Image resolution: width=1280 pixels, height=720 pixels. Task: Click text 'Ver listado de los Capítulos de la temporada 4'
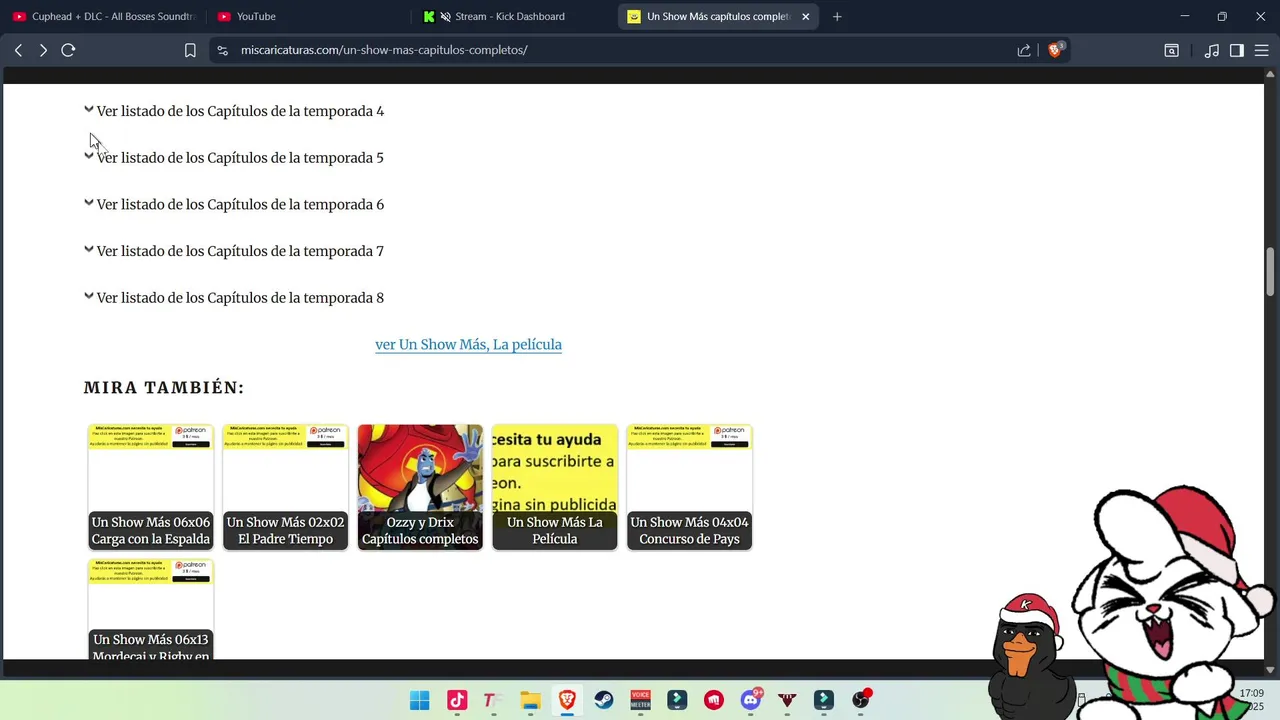pos(240,111)
